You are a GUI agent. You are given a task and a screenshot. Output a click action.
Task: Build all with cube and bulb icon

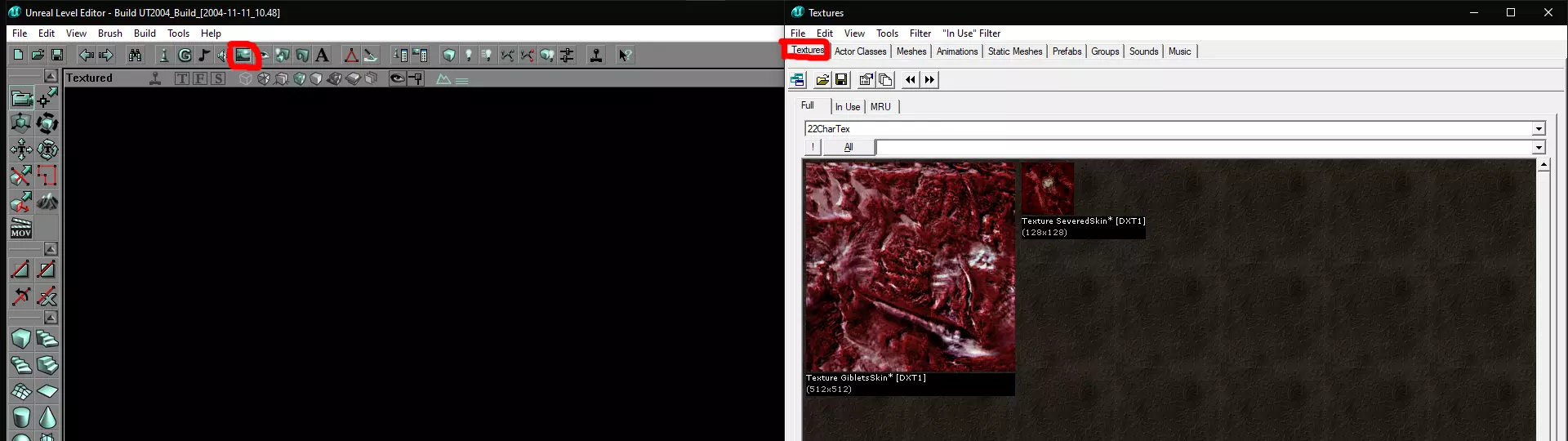coord(547,55)
